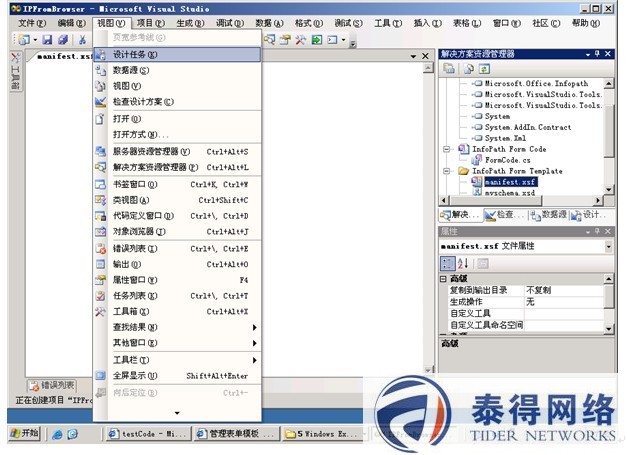Switch to the 设计 panel tab

coord(587,215)
